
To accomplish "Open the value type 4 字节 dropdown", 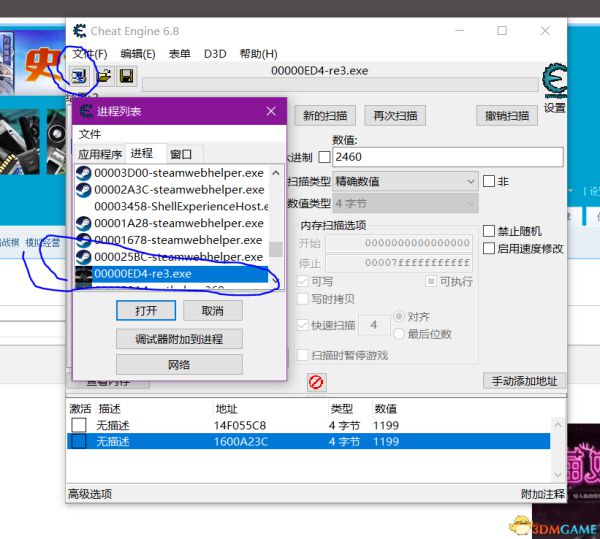I will click(x=406, y=203).
